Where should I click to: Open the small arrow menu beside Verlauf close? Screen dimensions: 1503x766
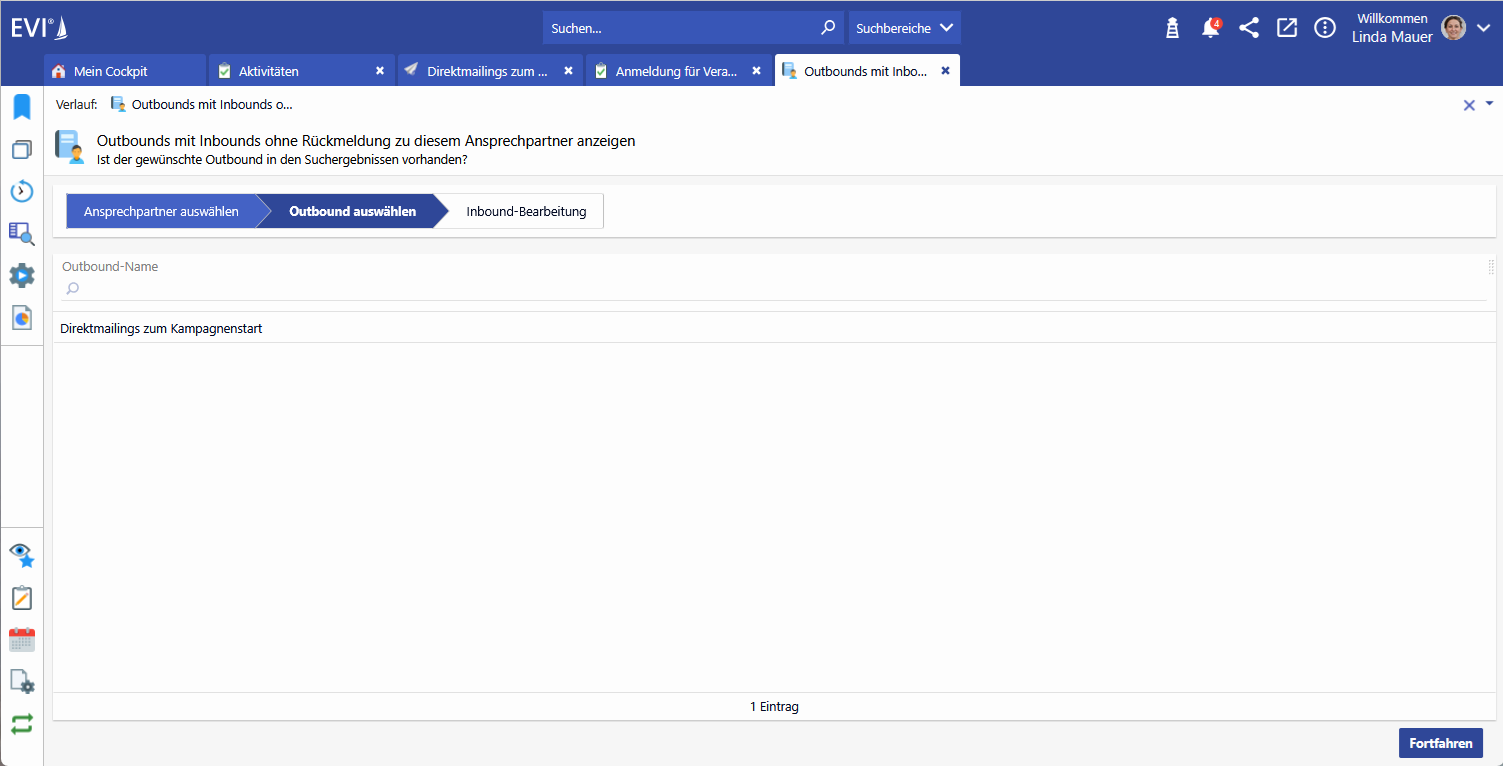coord(1489,103)
